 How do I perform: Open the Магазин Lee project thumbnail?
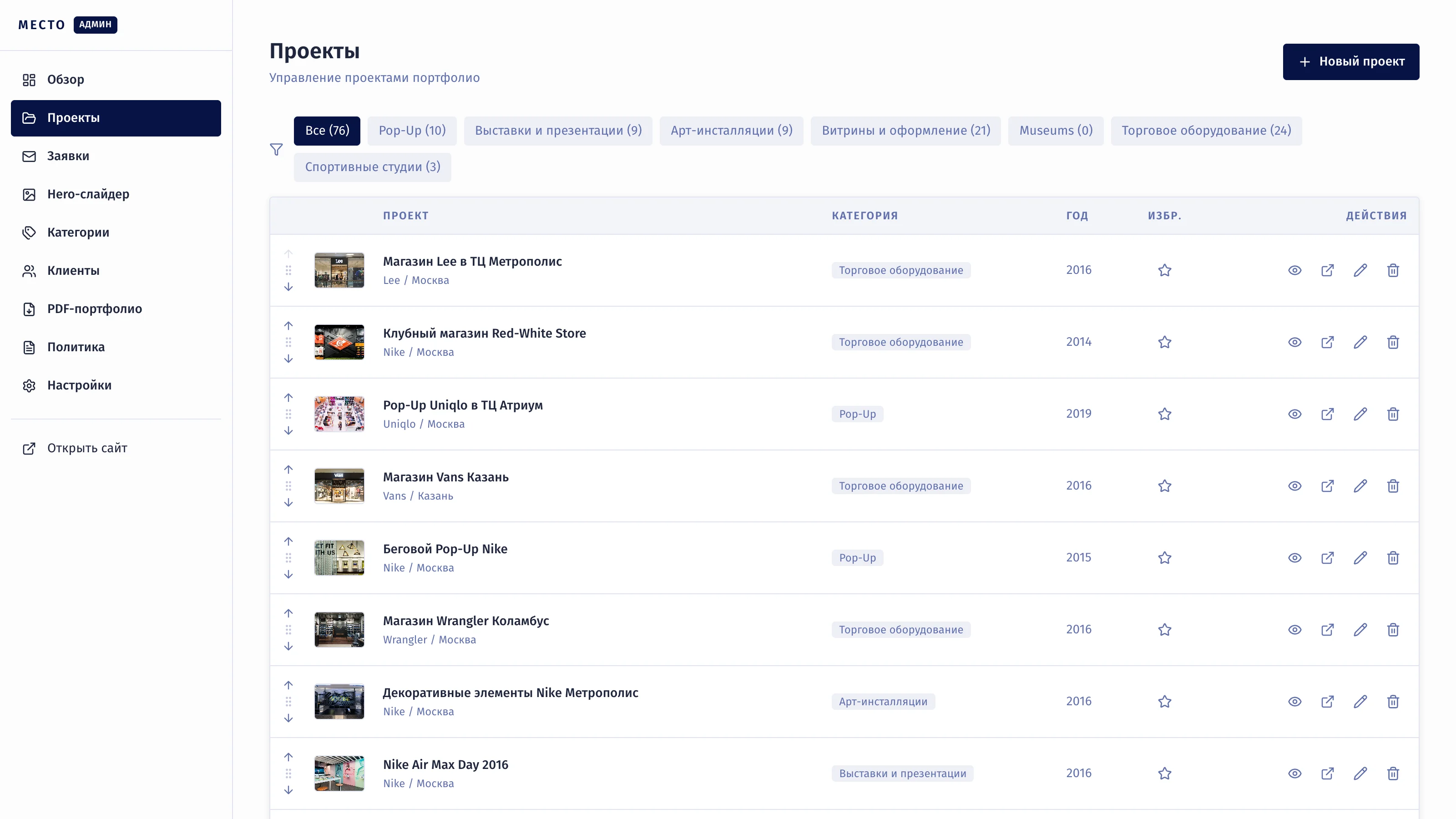click(x=339, y=270)
